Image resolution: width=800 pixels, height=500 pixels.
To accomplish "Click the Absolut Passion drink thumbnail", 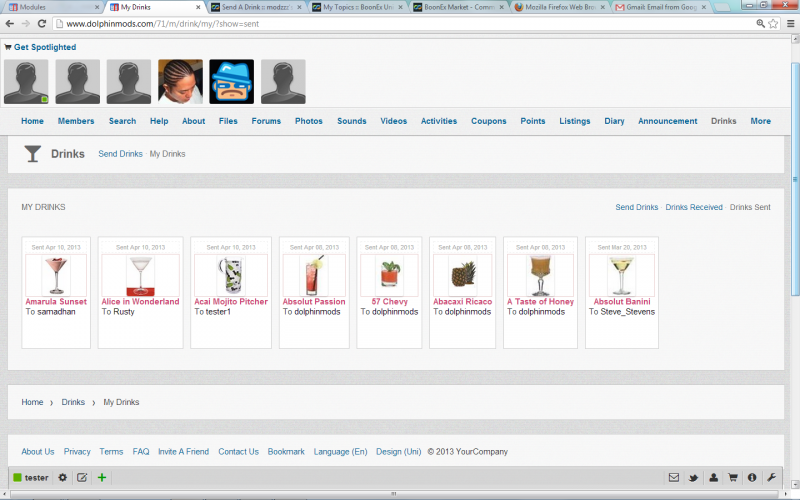I will pos(314,275).
